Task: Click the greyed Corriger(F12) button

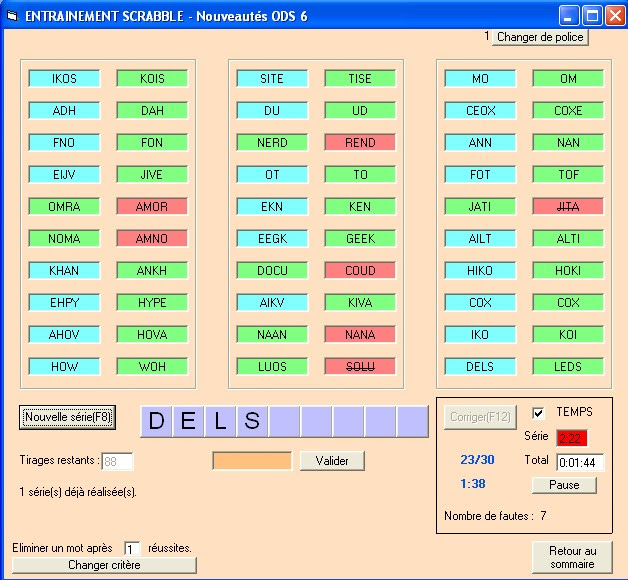Action: click(480, 417)
